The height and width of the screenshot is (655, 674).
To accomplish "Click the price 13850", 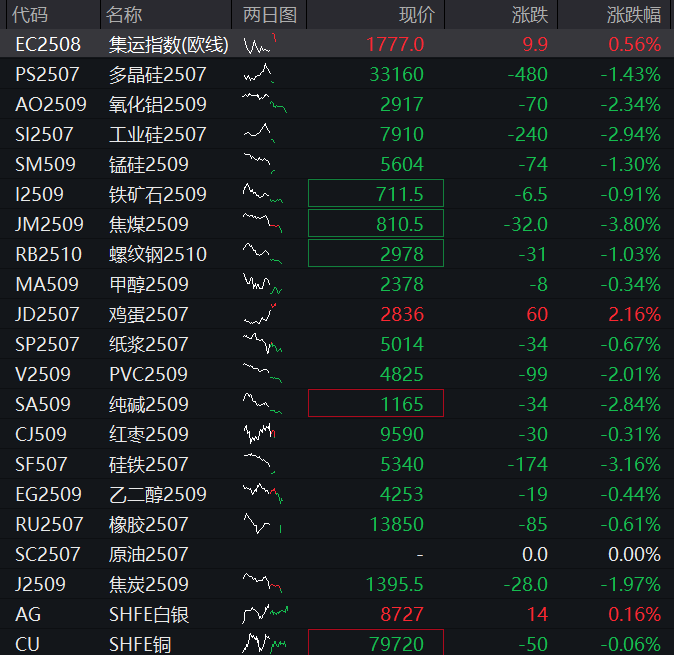I will (397, 524).
